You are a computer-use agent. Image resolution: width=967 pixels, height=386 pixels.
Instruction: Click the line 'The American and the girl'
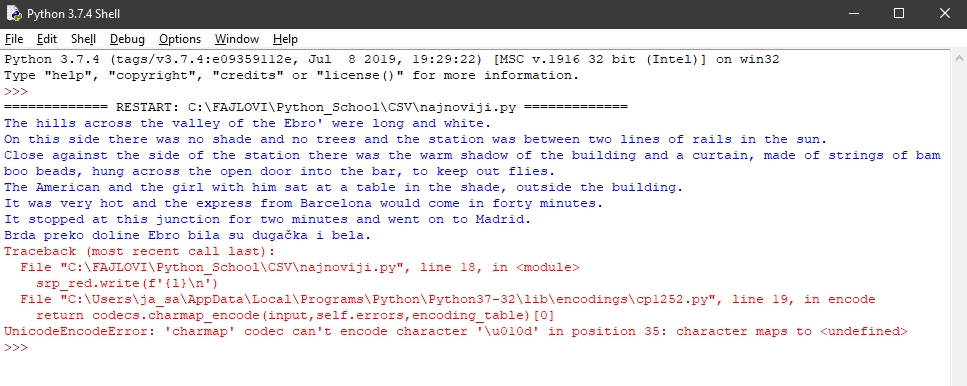[344, 187]
